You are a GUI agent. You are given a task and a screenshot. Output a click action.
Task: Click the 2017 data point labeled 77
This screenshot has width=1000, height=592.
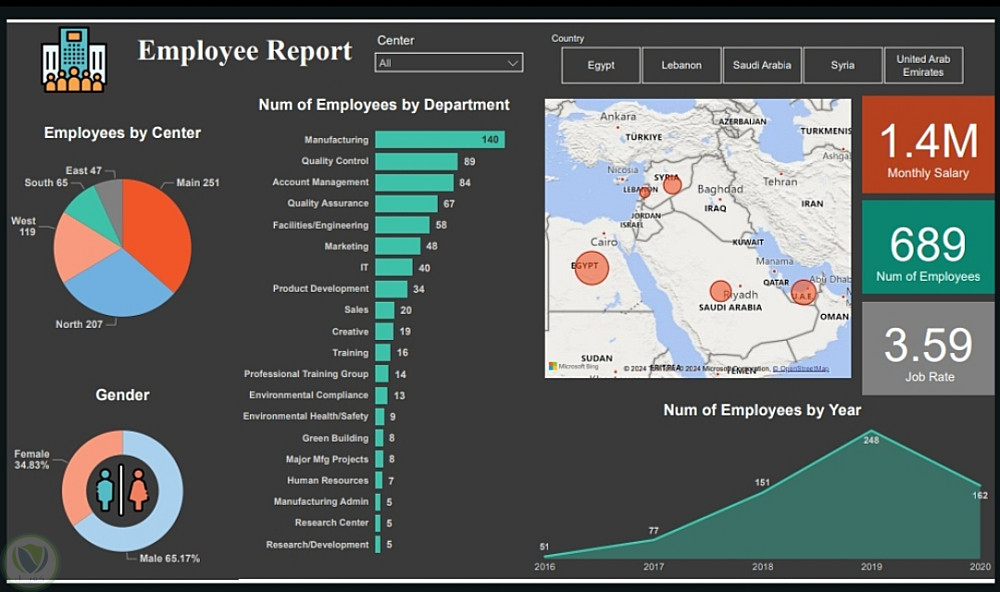click(653, 540)
